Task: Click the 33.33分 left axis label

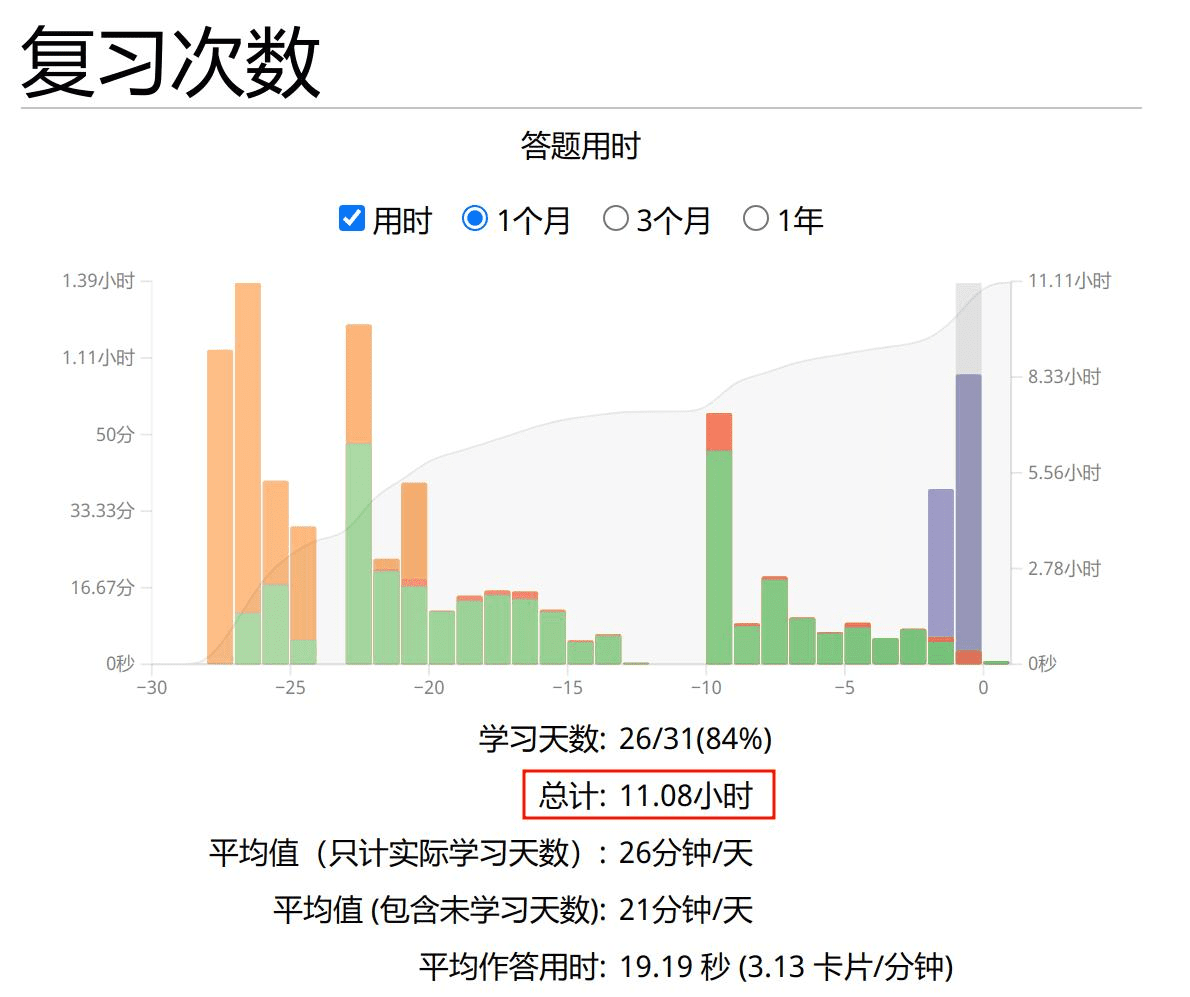Action: (x=102, y=511)
